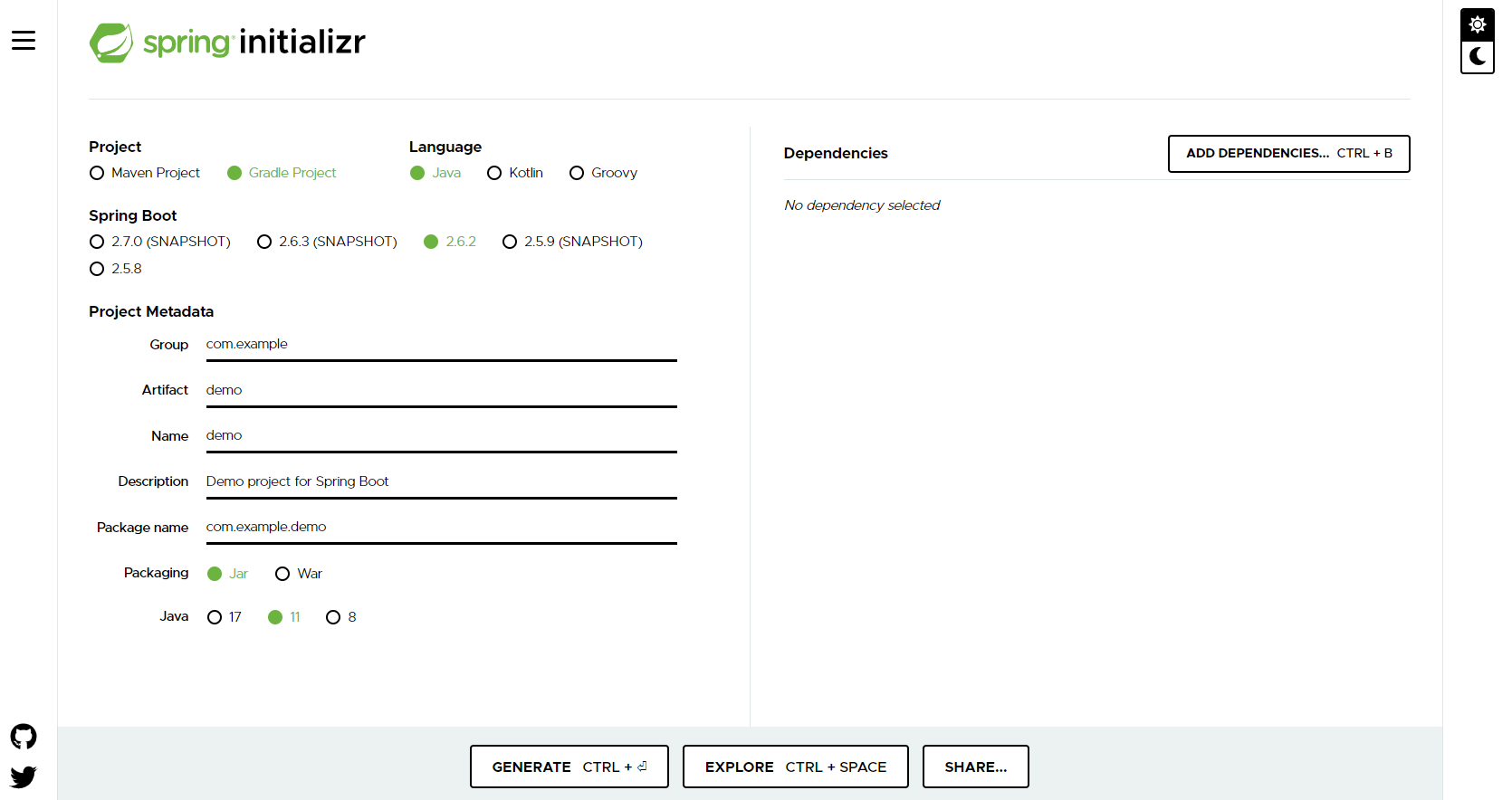Click the Project section heading
Screen dimensions: 1512x800
115,147
